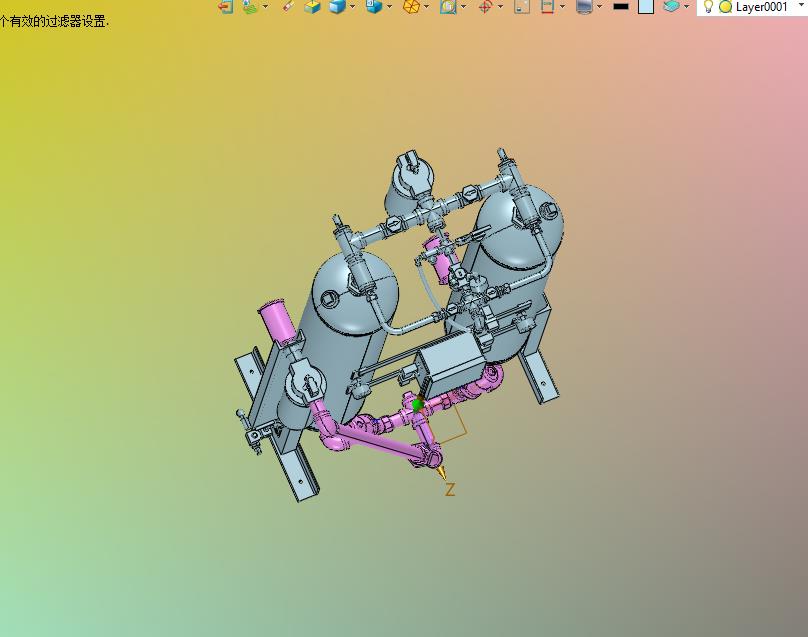Expand the view-orientation cube dropdown arrow
This screenshot has height=637, width=808.
(x=390, y=6)
